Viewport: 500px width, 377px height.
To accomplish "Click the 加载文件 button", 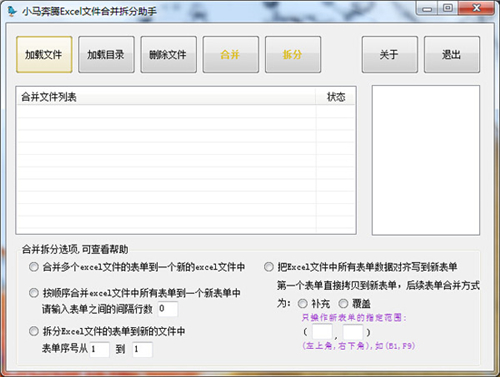I will [x=44, y=54].
